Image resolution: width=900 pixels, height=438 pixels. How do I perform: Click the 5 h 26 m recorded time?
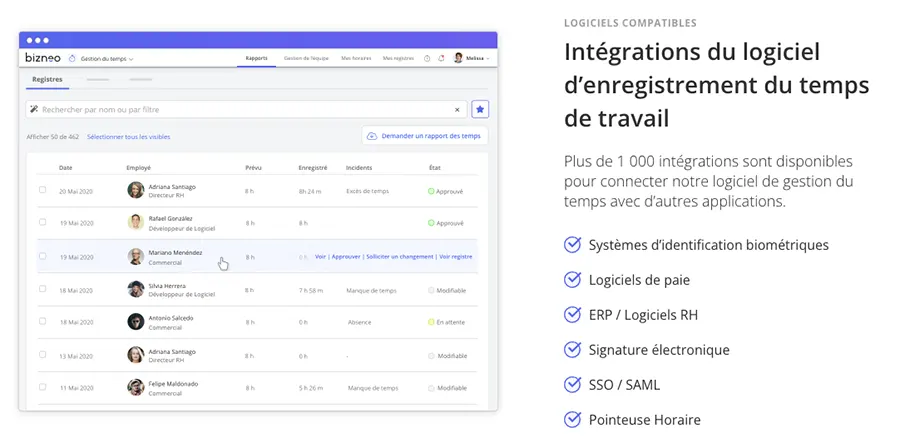tap(311, 388)
